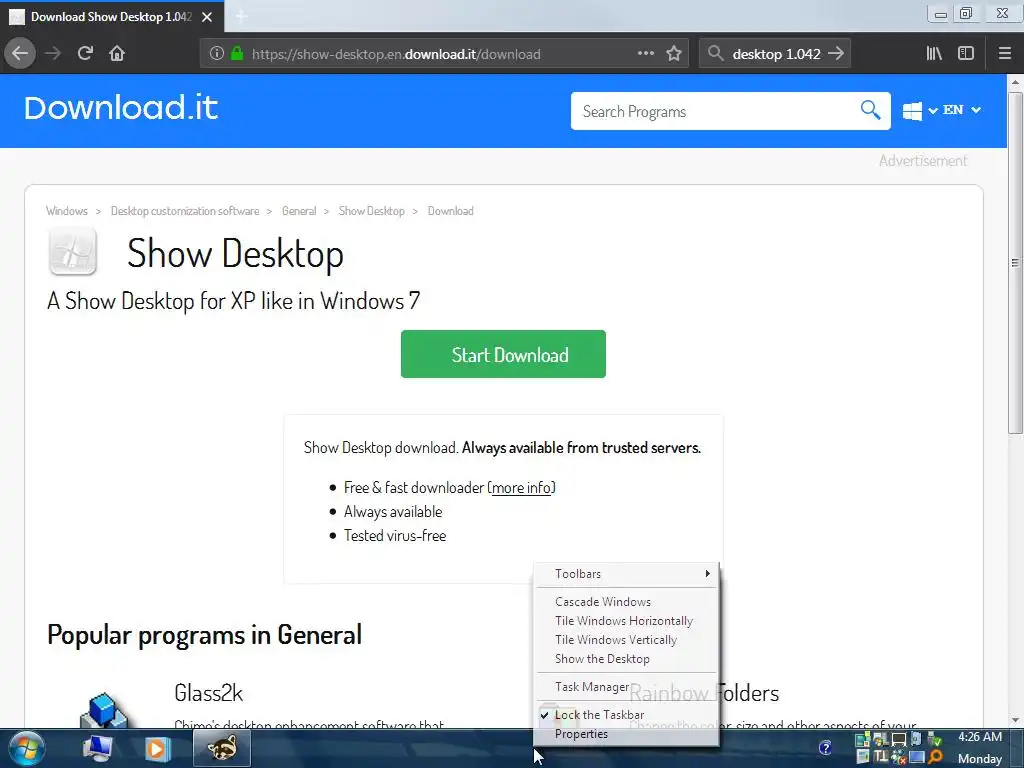This screenshot has width=1024, height=768.
Task: Go back with the browser Back arrow
Action: tap(20, 54)
